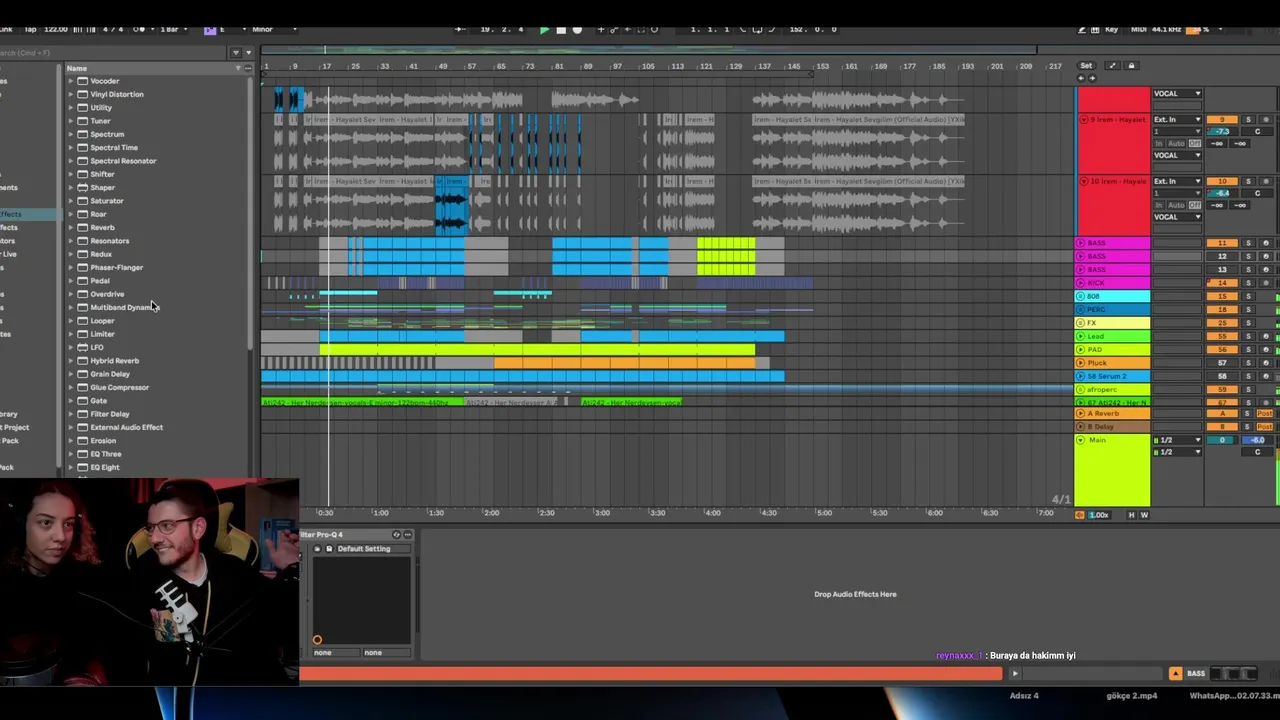Select Spectral Resonator in browser
The height and width of the screenshot is (720, 1280).
point(123,161)
